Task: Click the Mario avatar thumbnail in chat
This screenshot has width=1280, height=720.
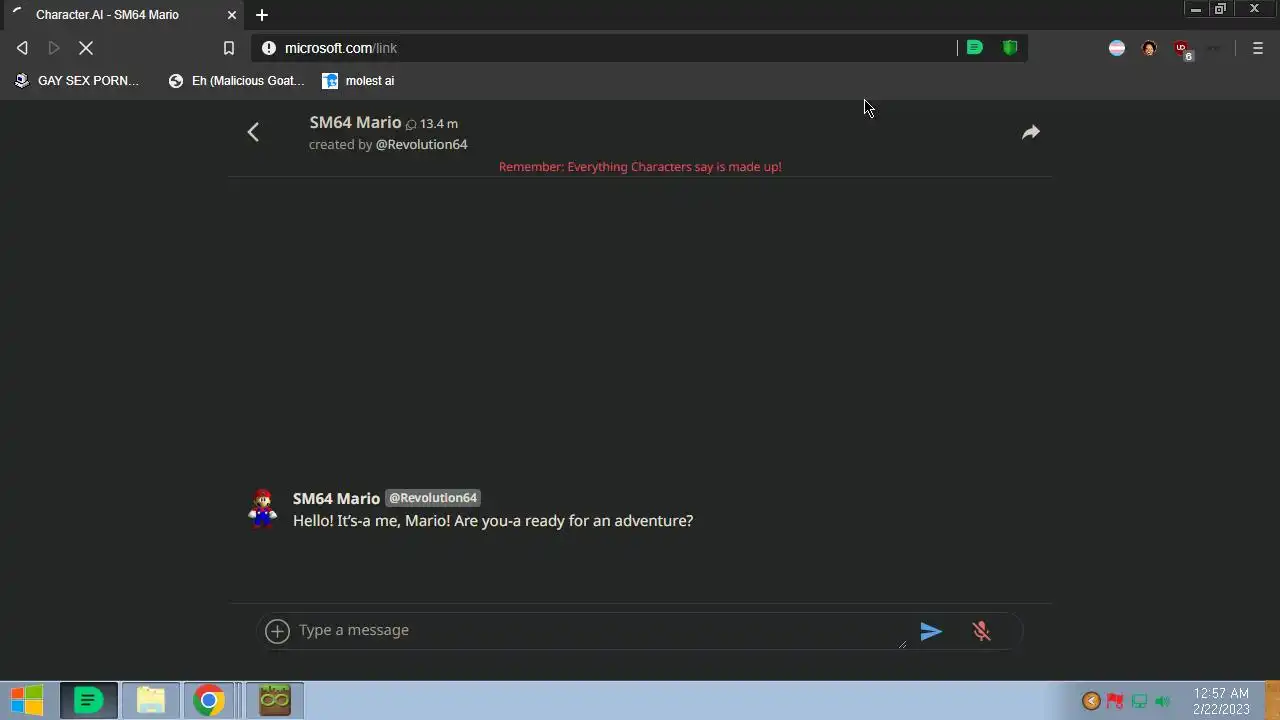Action: (x=262, y=508)
